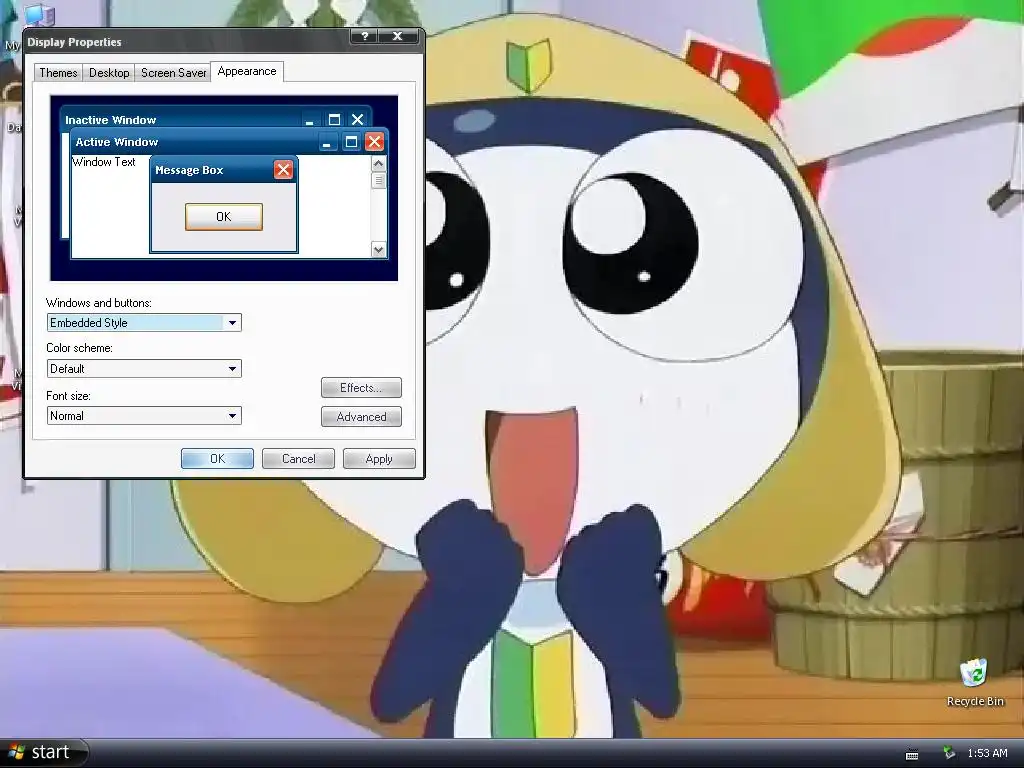
Task: Click the Inactive Window preview close icon
Action: point(357,120)
